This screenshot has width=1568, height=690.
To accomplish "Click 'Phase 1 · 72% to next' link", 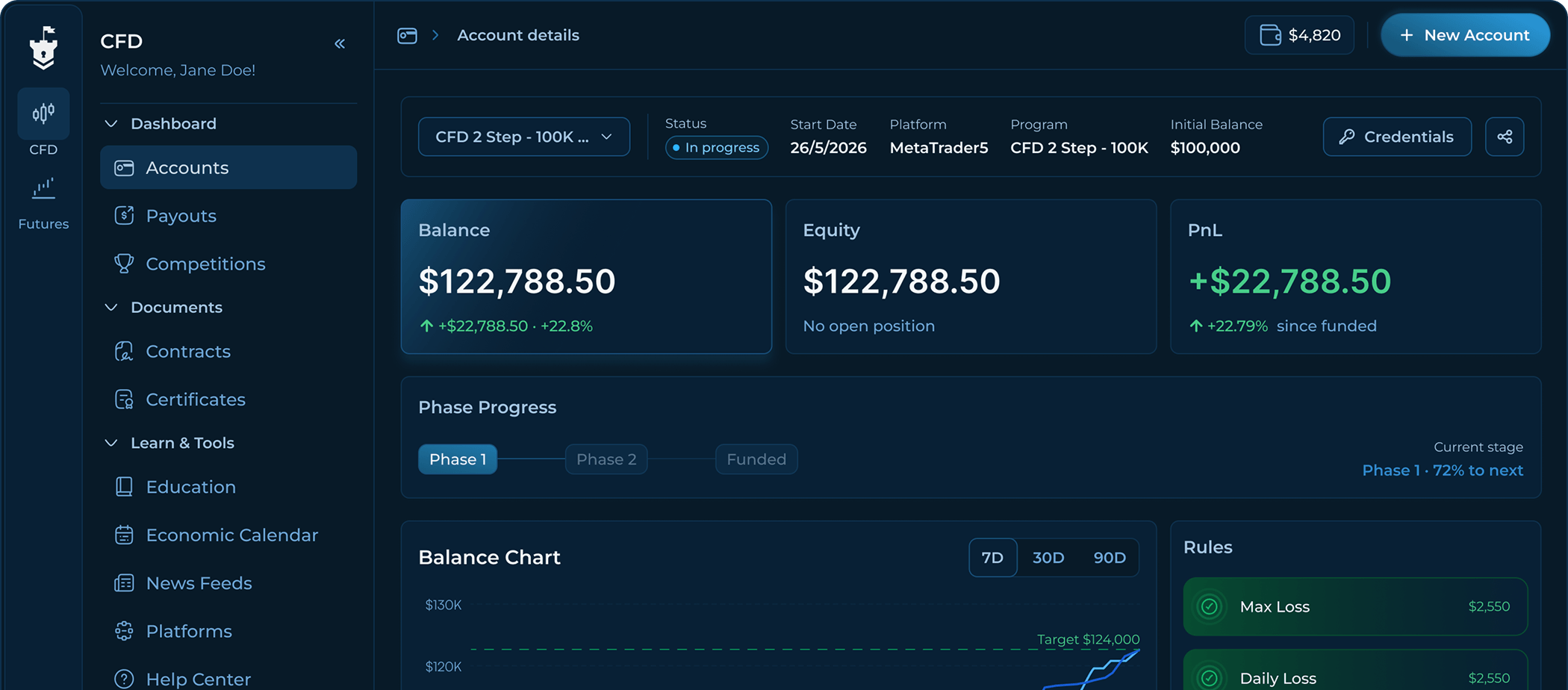I will coord(1443,470).
